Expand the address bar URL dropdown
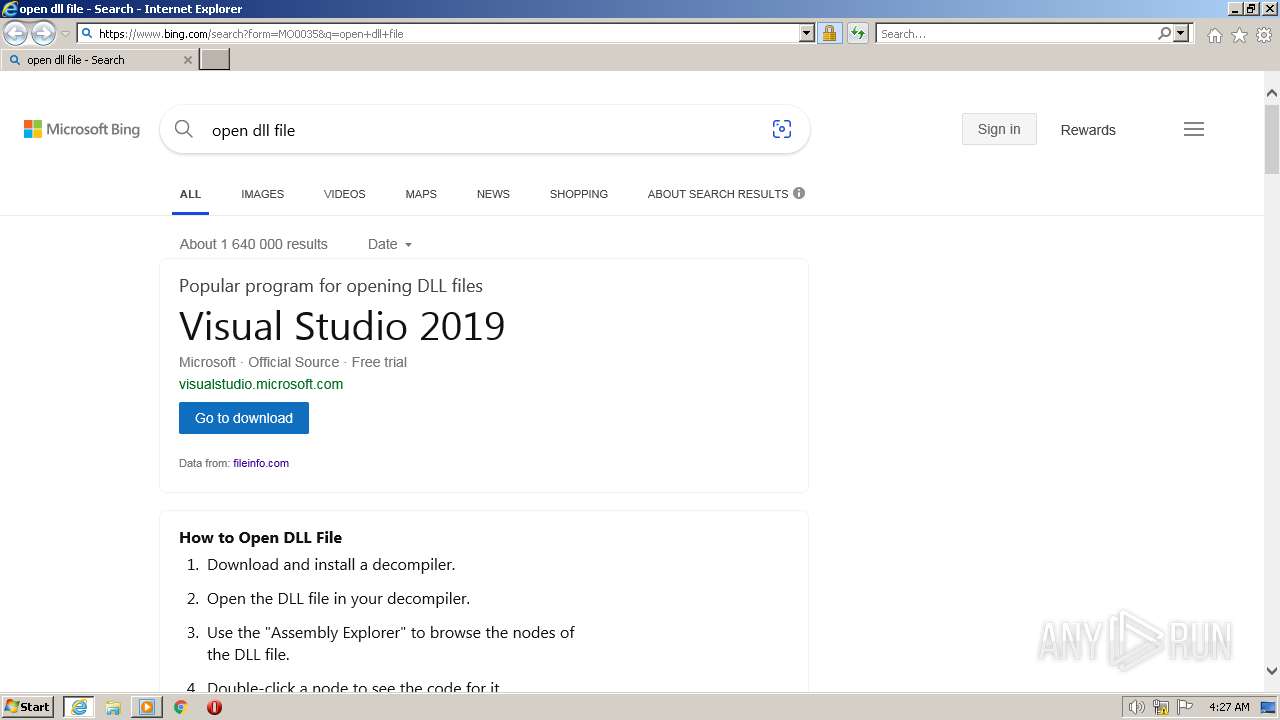Image resolution: width=1280 pixels, height=720 pixels. click(807, 33)
